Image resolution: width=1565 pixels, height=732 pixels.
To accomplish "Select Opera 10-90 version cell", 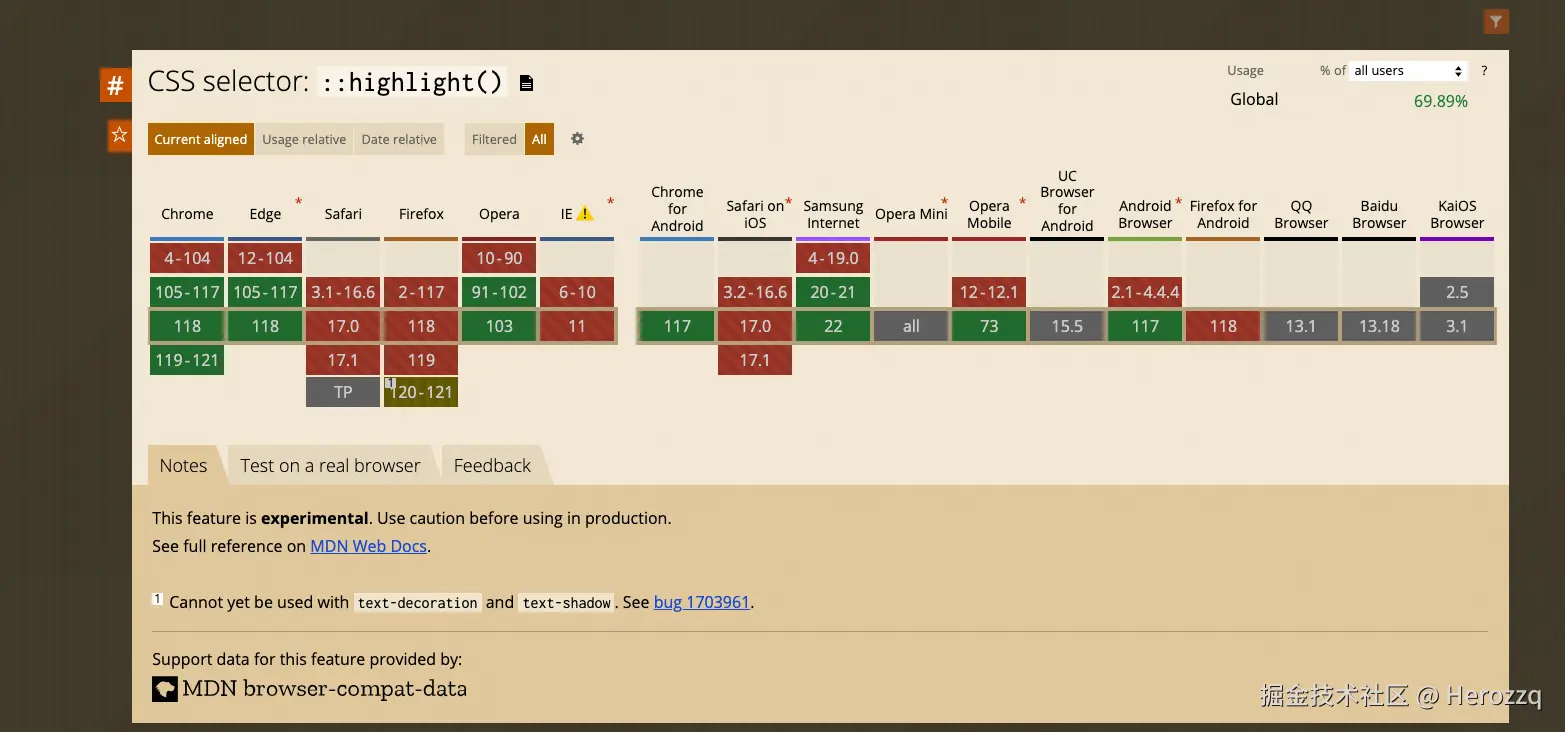I will (499, 258).
